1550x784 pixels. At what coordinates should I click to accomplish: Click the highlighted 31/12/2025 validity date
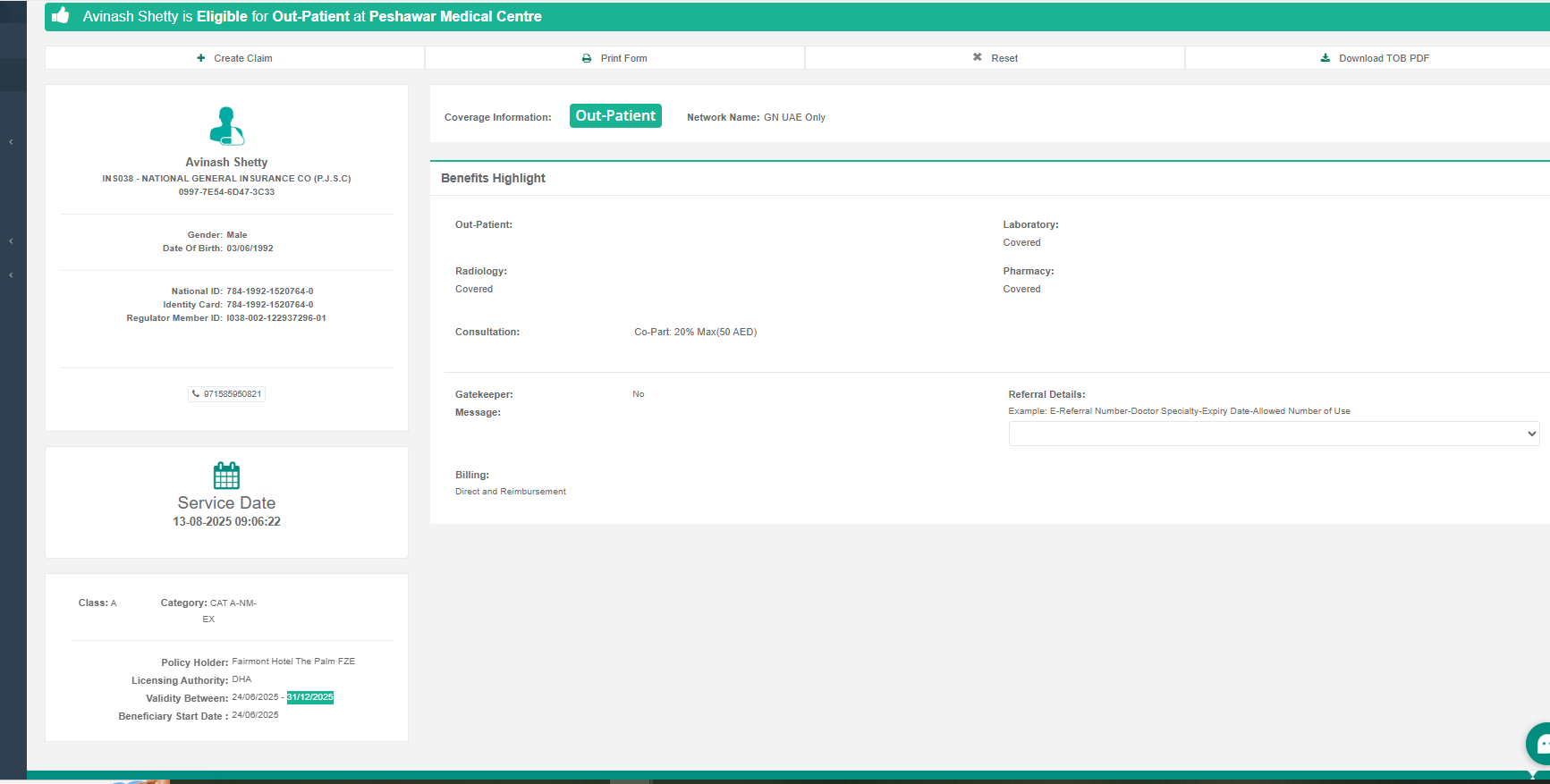click(310, 697)
